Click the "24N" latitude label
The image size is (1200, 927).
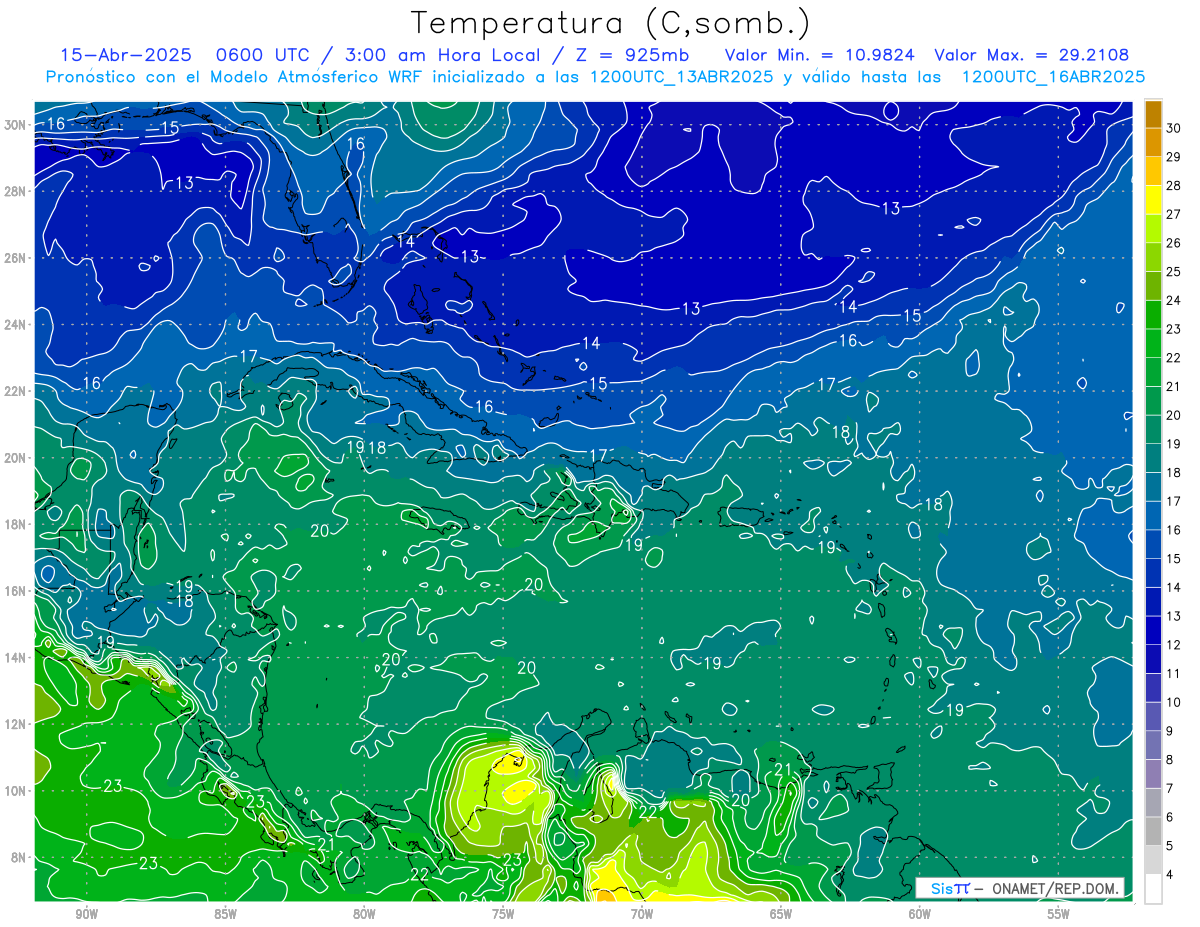tap(15, 324)
